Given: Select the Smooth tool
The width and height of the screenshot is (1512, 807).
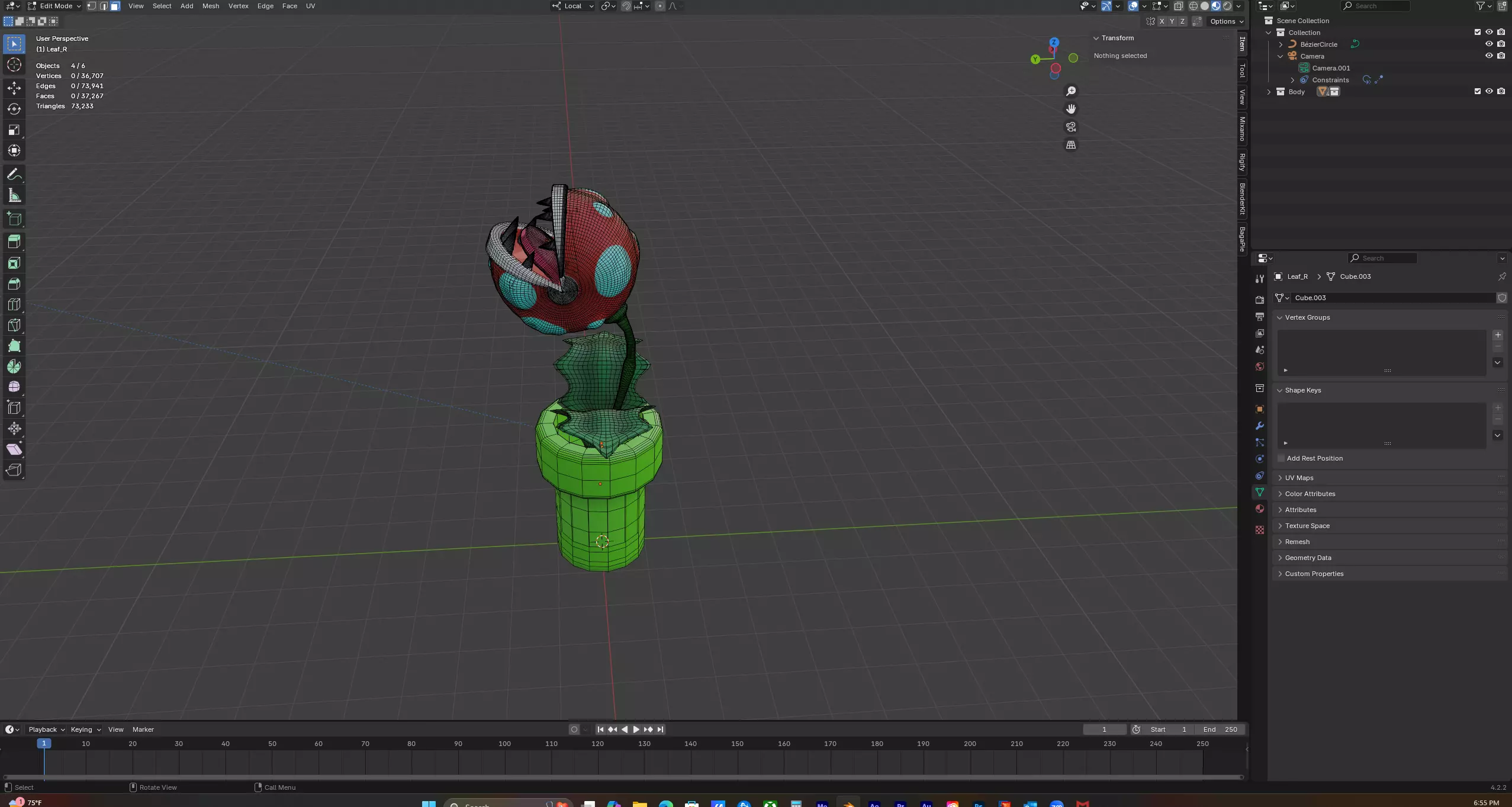Looking at the screenshot, I should pyautogui.click(x=14, y=387).
